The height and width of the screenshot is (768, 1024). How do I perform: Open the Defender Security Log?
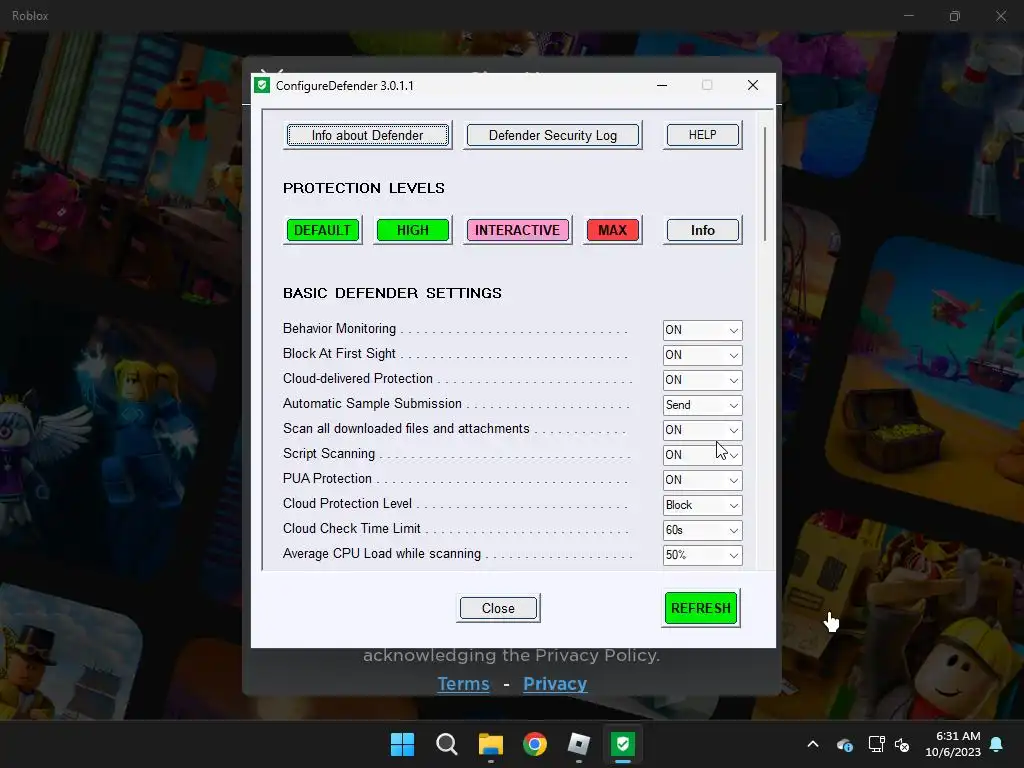[x=552, y=135]
